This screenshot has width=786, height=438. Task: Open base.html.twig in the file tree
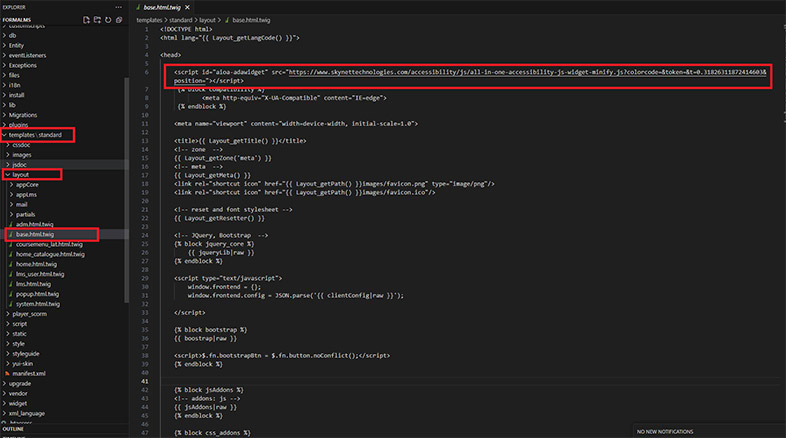35,235
